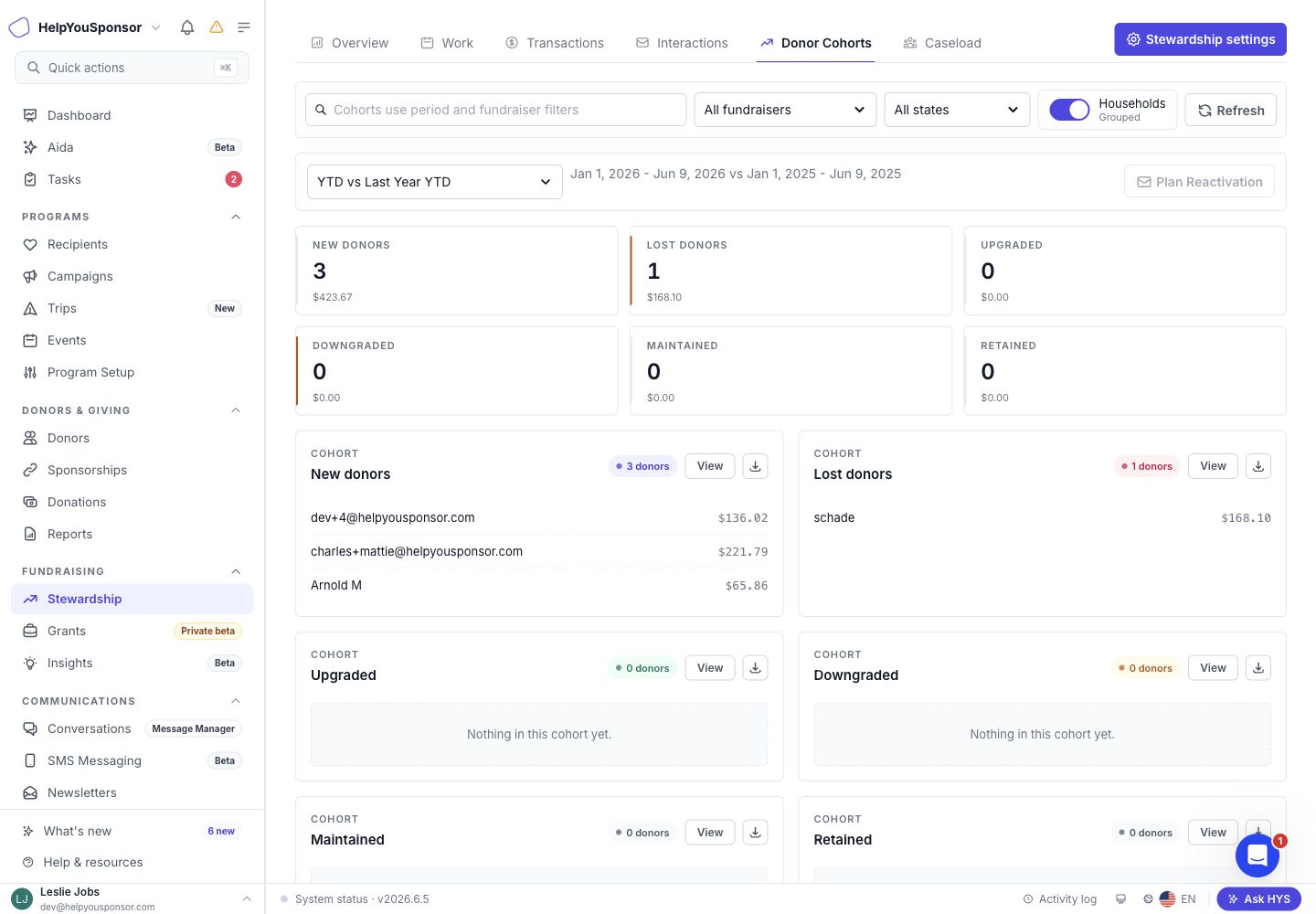Switch to the Caseload tab
This screenshot has height=914, width=1316.
(942, 43)
